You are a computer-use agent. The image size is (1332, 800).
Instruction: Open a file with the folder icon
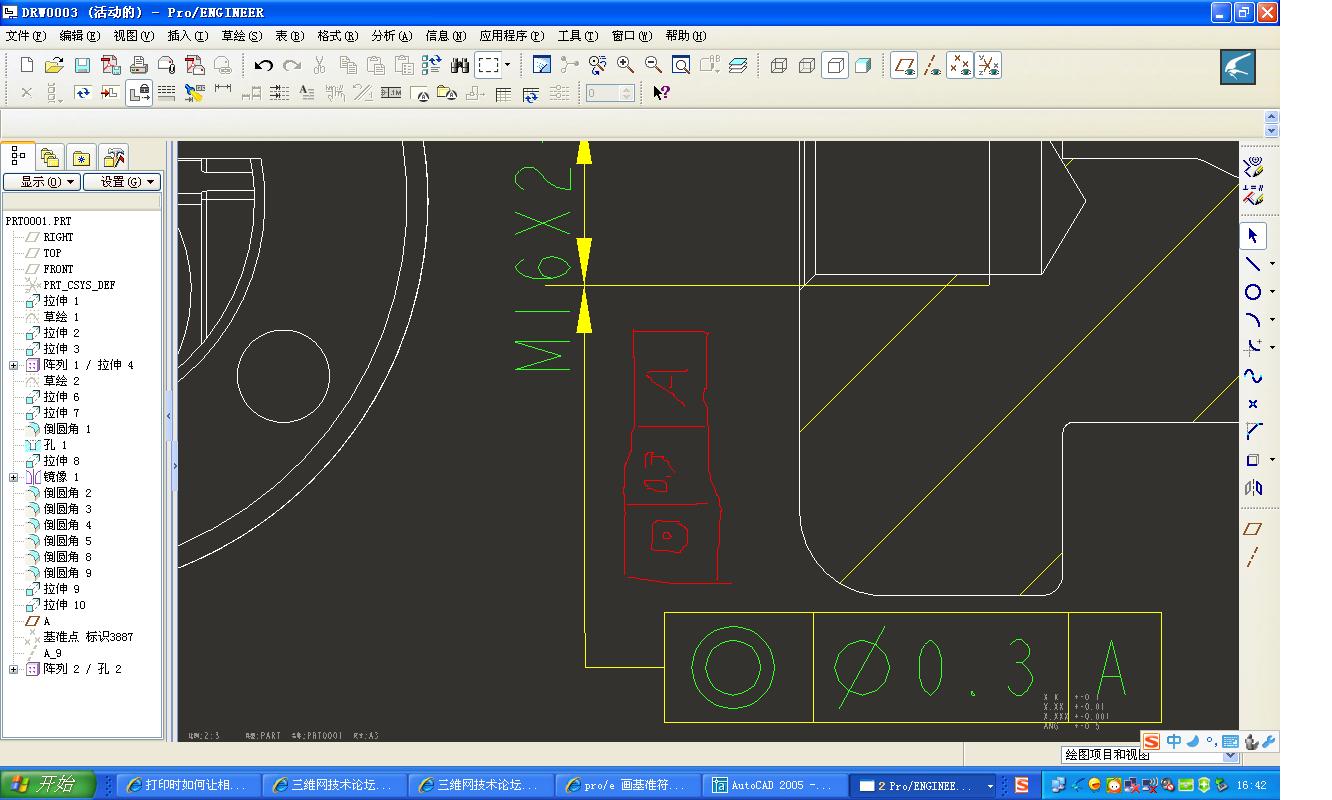(54, 66)
